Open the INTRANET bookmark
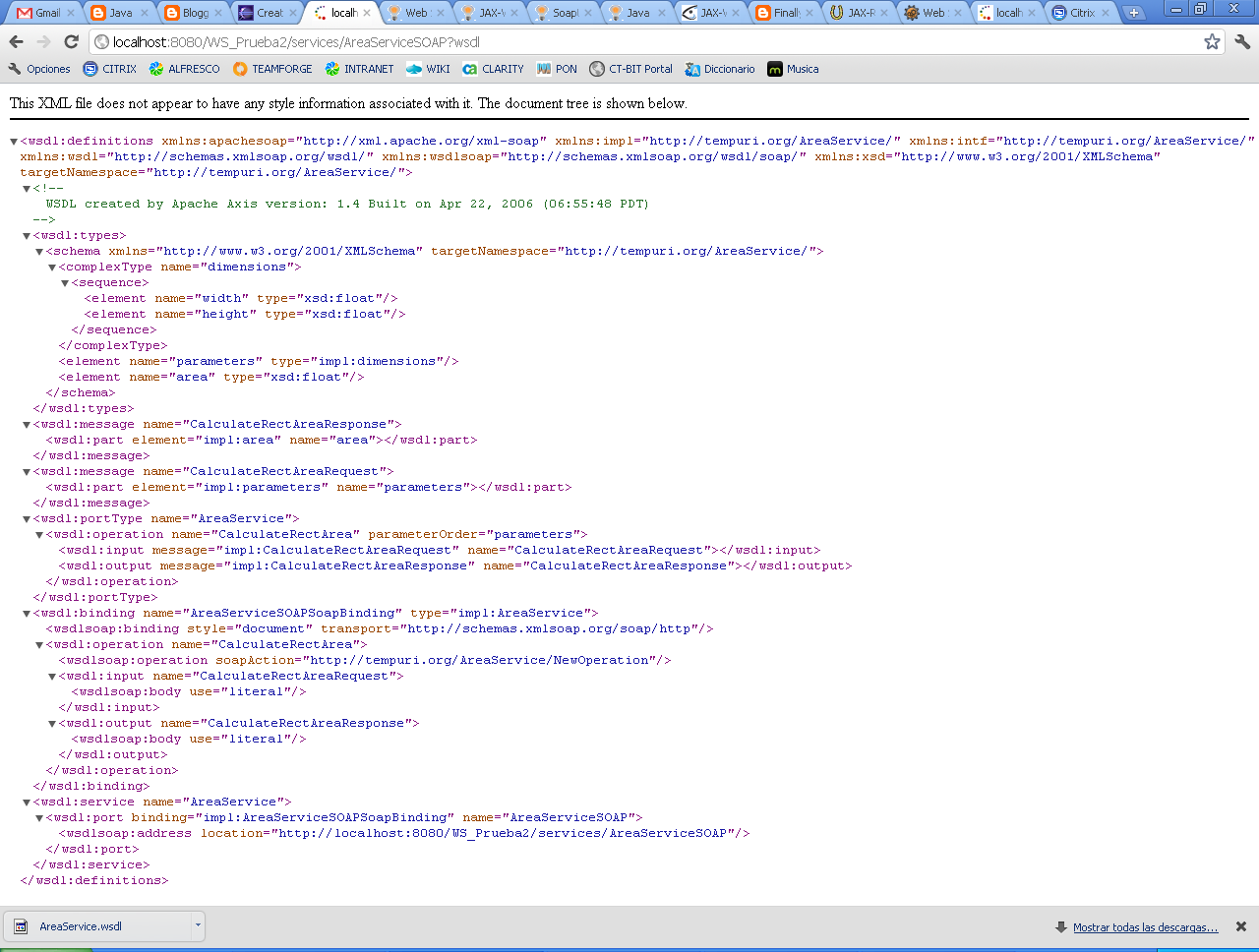The image size is (1259, 952). (359, 69)
